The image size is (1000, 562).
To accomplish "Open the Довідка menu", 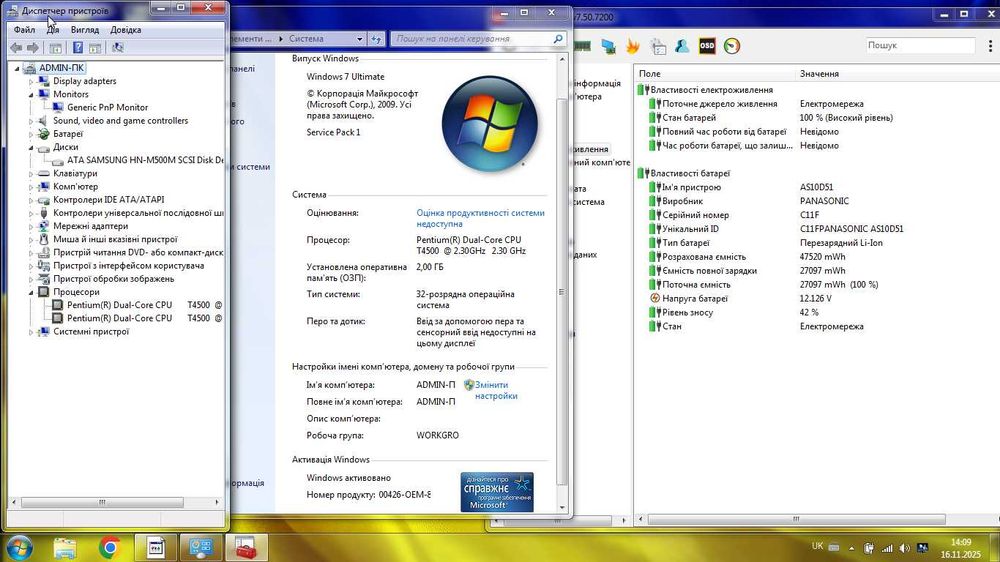I will [x=126, y=30].
